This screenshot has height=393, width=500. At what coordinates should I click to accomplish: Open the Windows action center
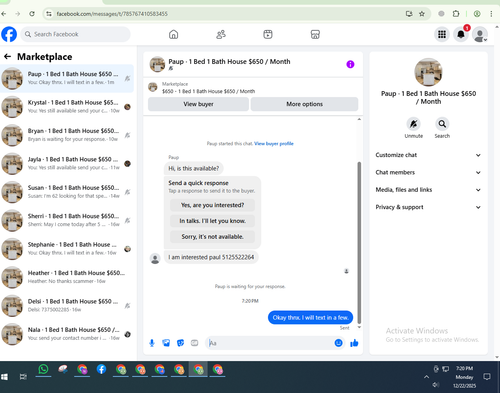pyautogui.click(x=487, y=377)
